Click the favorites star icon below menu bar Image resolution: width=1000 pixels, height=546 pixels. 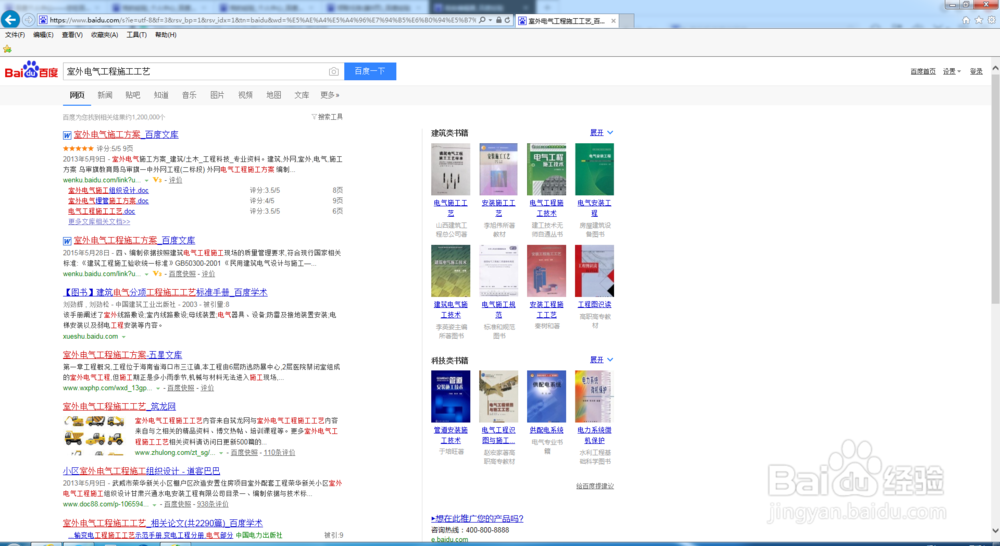(x=8, y=49)
